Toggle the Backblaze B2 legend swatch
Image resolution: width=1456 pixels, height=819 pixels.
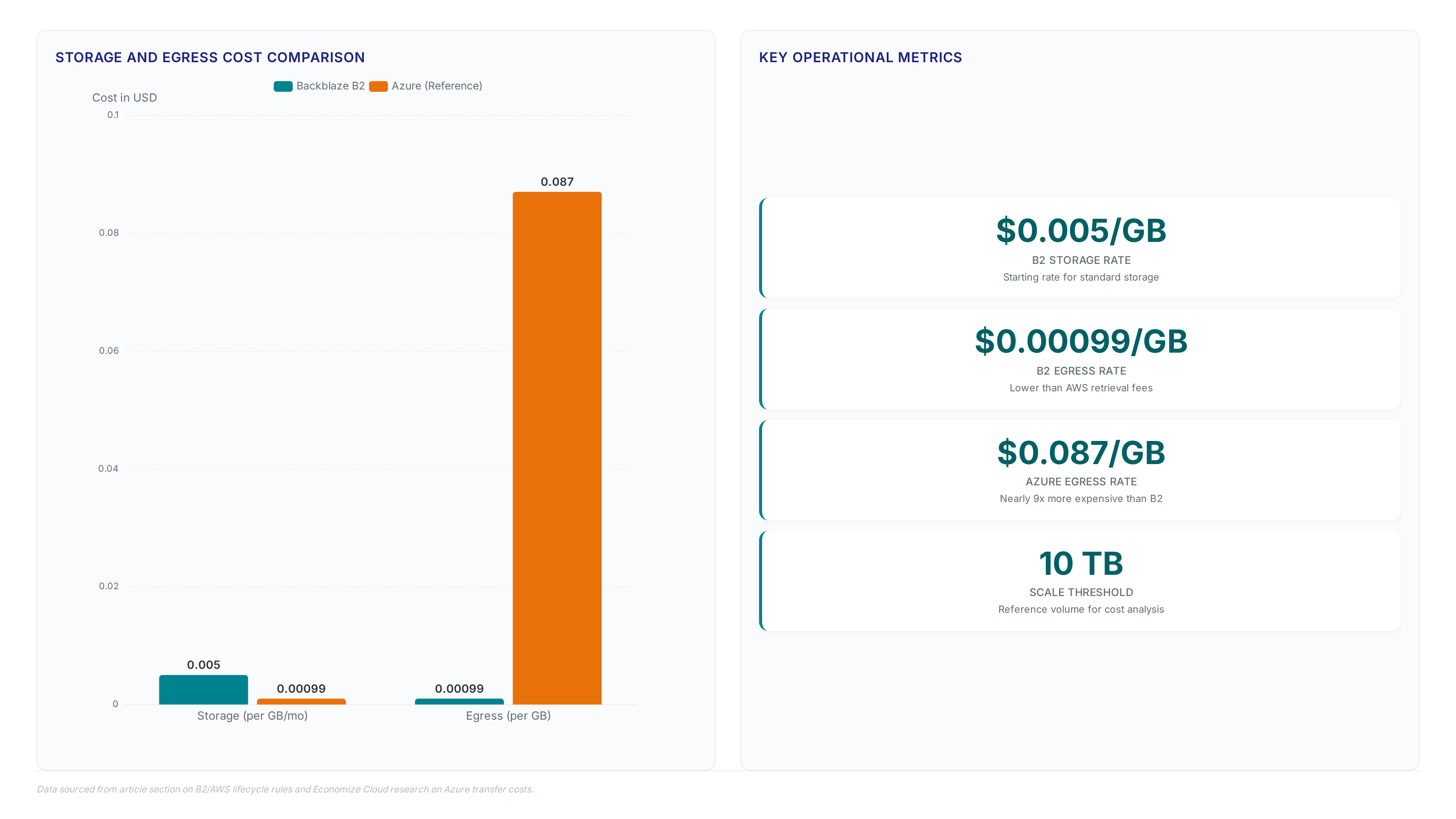tap(283, 86)
